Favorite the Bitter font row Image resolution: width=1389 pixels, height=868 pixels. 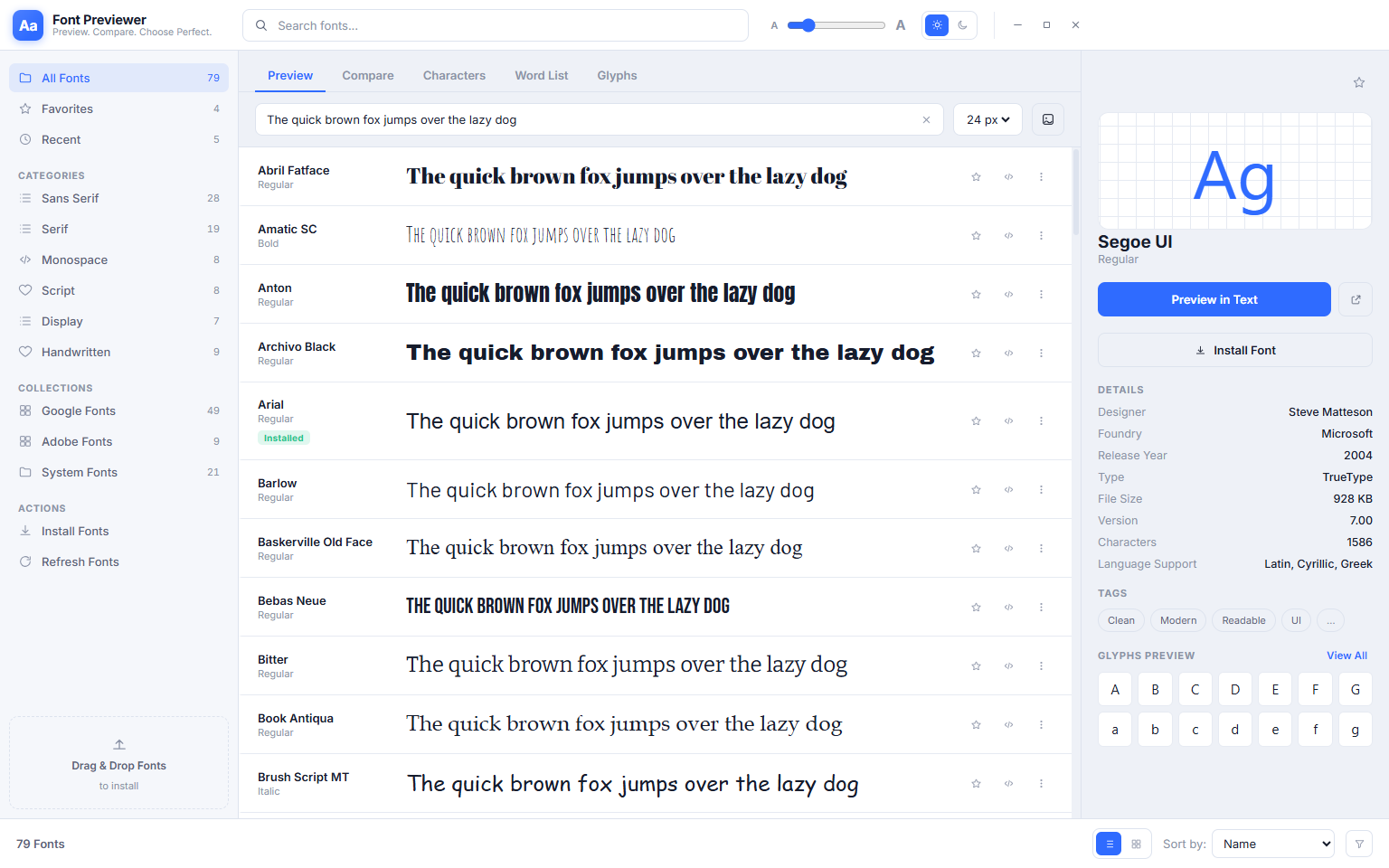pos(976,666)
